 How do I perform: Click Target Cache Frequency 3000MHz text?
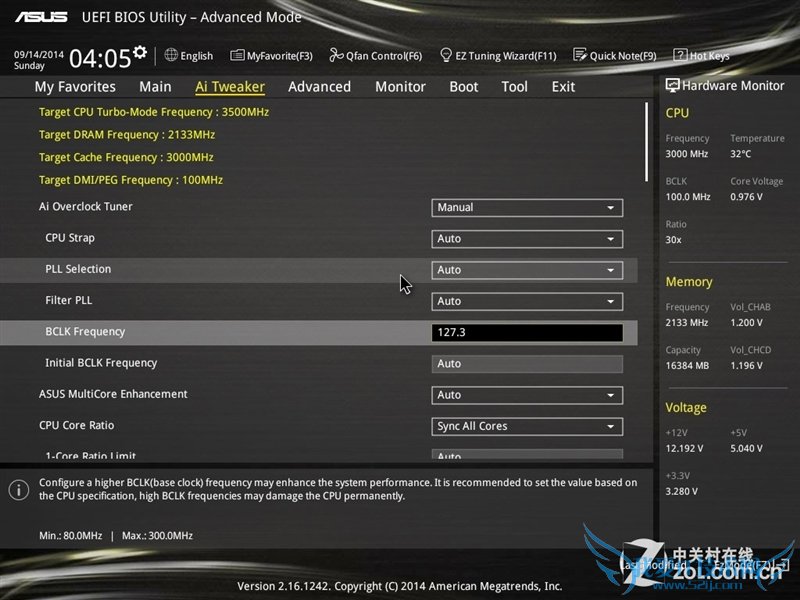point(126,157)
